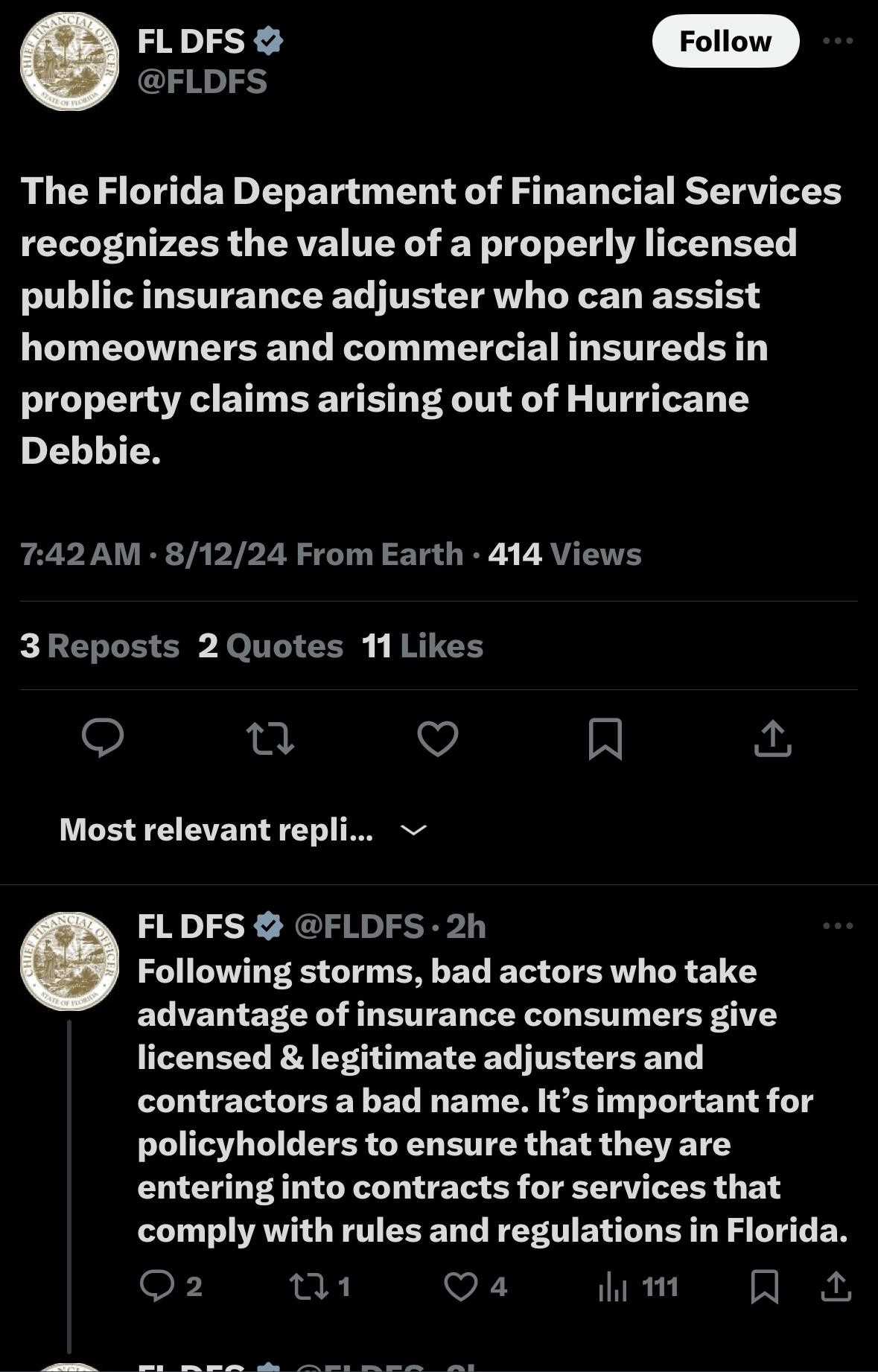Share the main tweet
878x1372 pixels.
click(773, 738)
